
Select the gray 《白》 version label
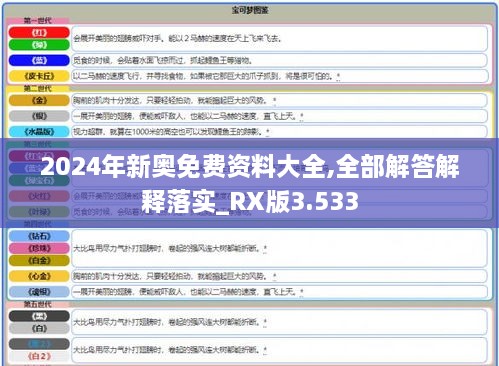click(39, 328)
